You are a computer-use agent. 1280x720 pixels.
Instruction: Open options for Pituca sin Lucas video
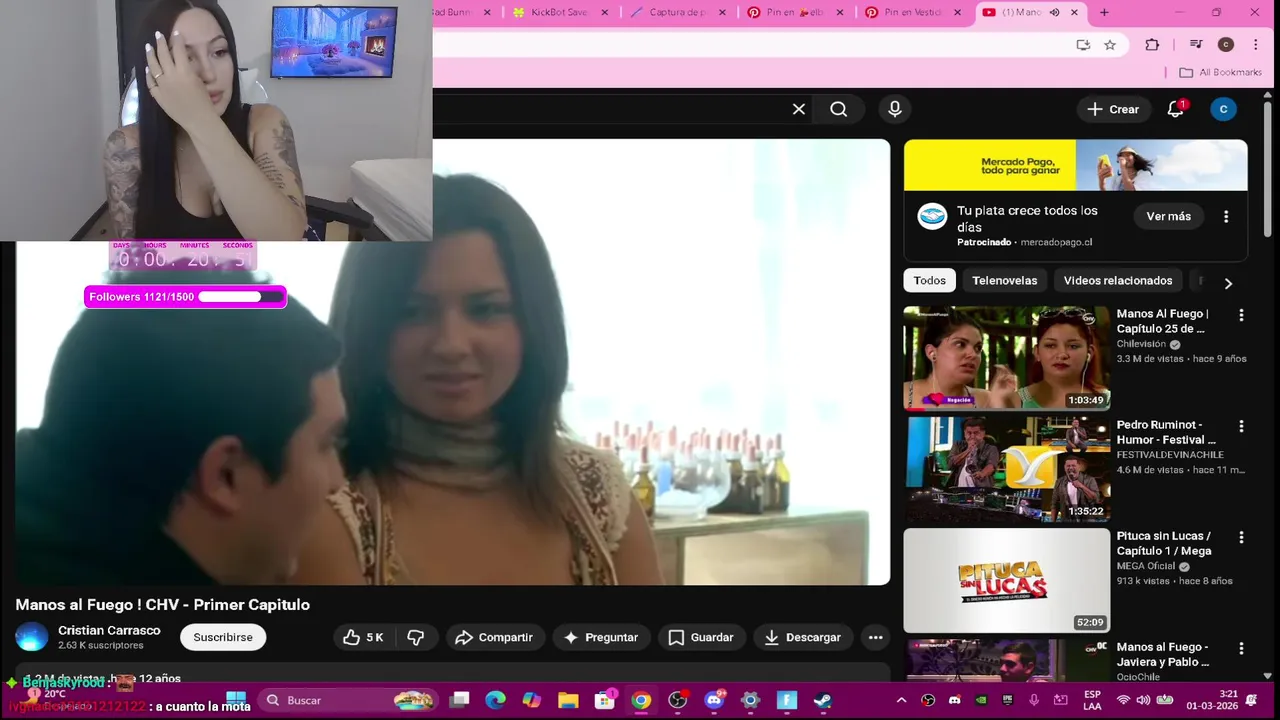pyautogui.click(x=1241, y=537)
